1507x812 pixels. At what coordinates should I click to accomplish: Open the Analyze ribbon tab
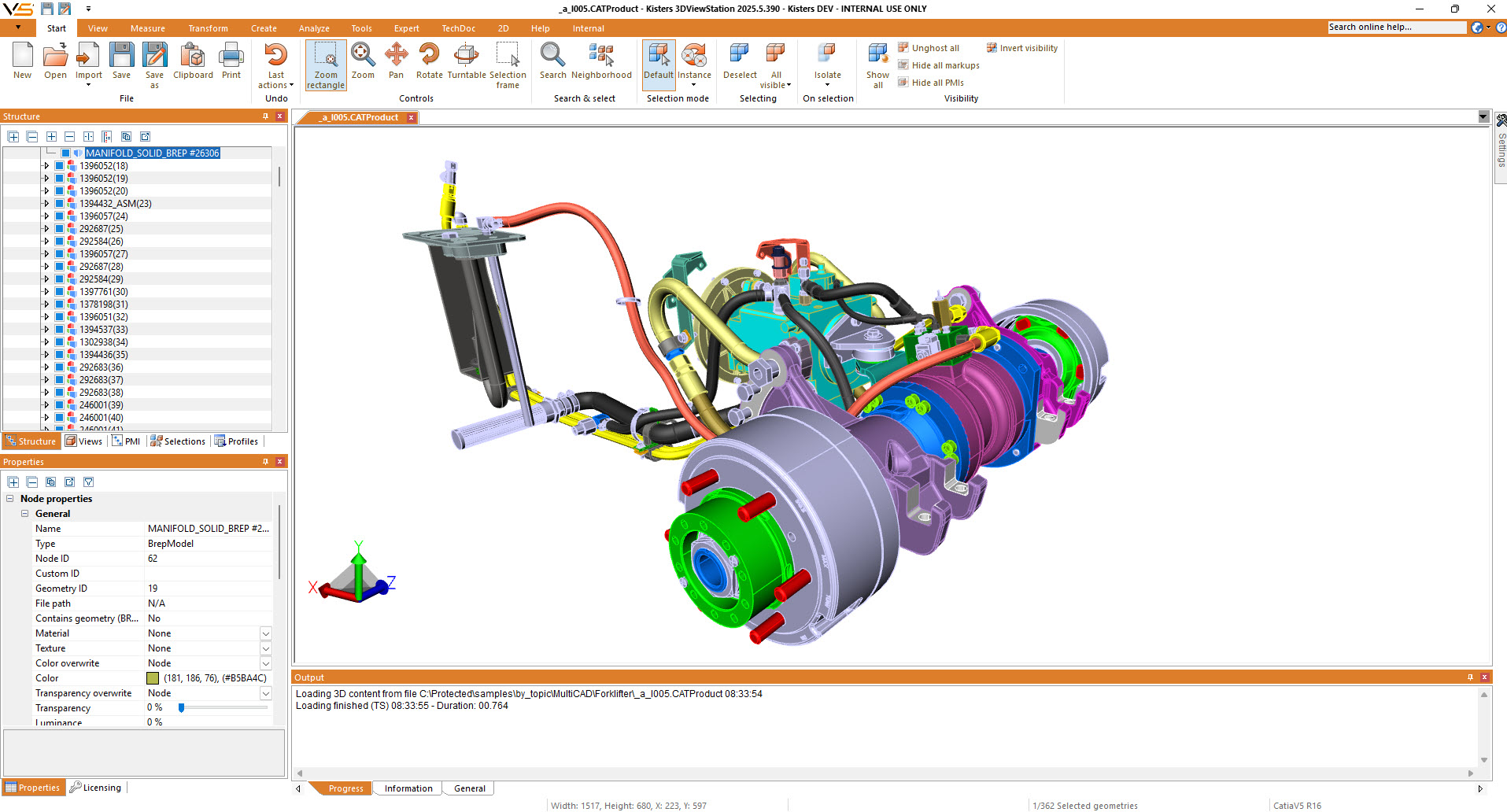[x=314, y=28]
